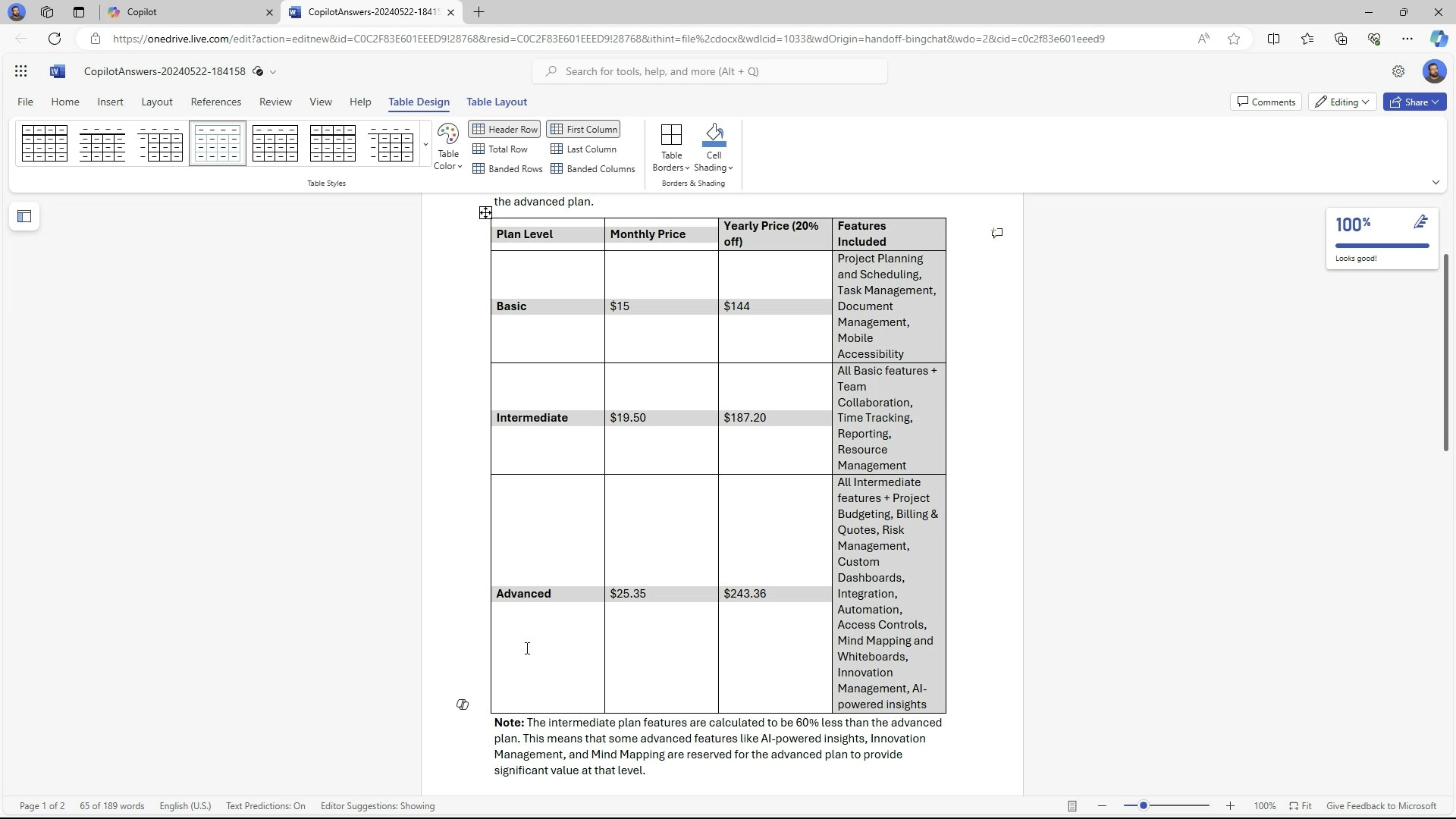Click the zoom slider handle

coord(1143,806)
